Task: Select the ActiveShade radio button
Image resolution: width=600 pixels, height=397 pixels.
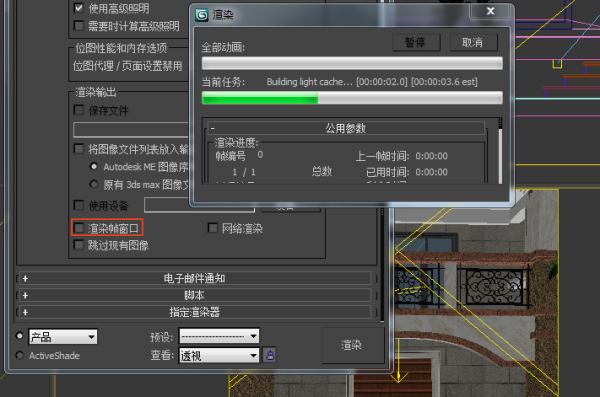Action: pos(19,355)
